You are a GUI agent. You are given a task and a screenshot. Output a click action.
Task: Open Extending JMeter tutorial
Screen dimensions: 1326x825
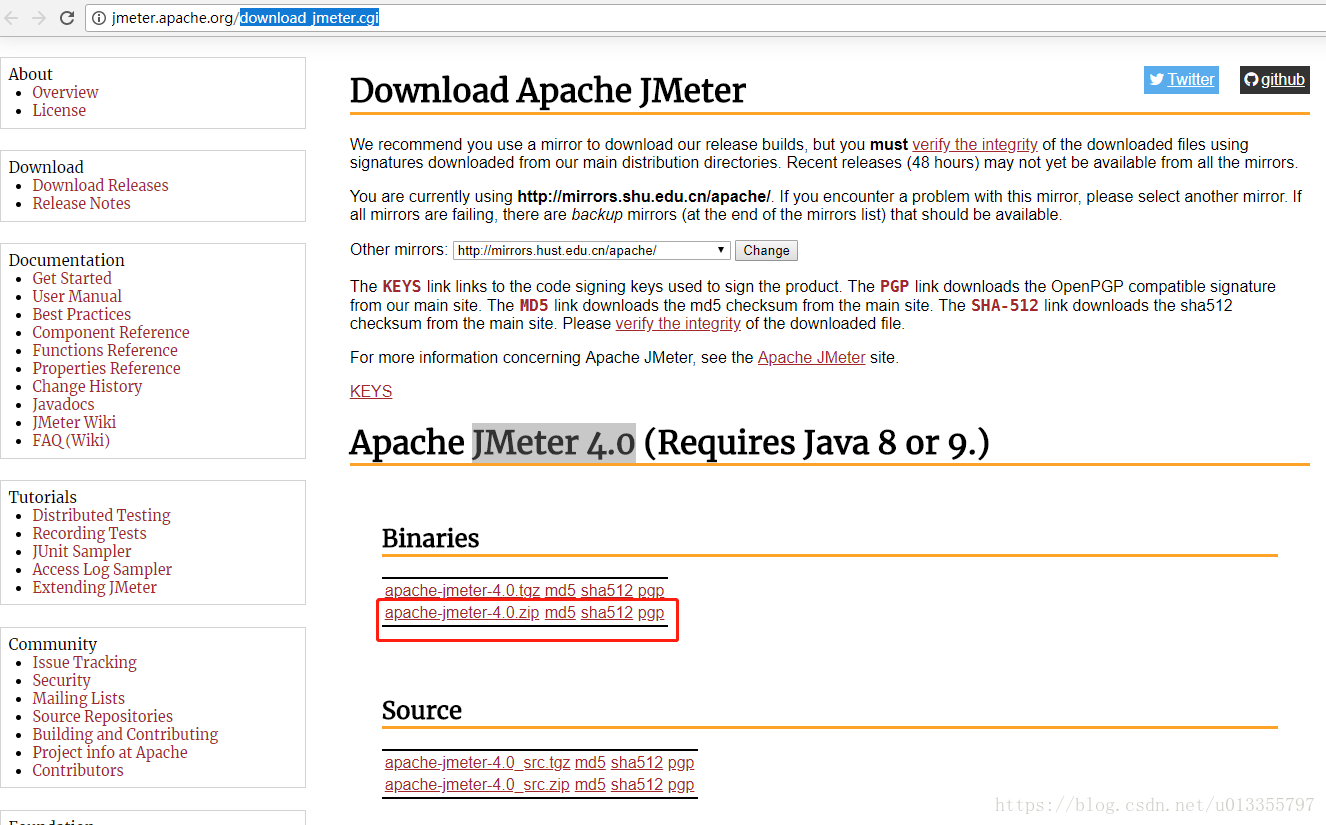coord(94,587)
